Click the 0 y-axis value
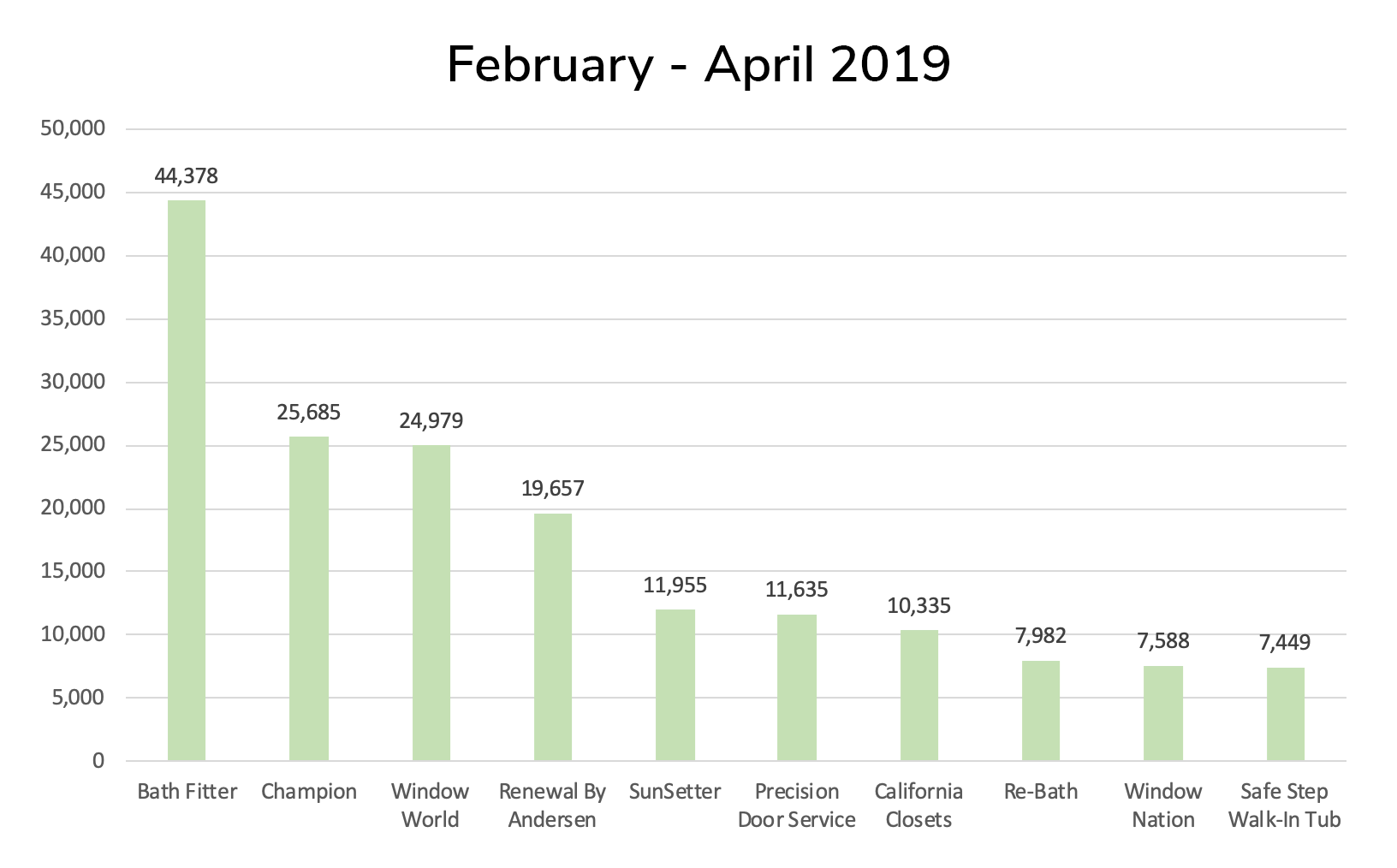The image size is (1397, 868). [98, 761]
